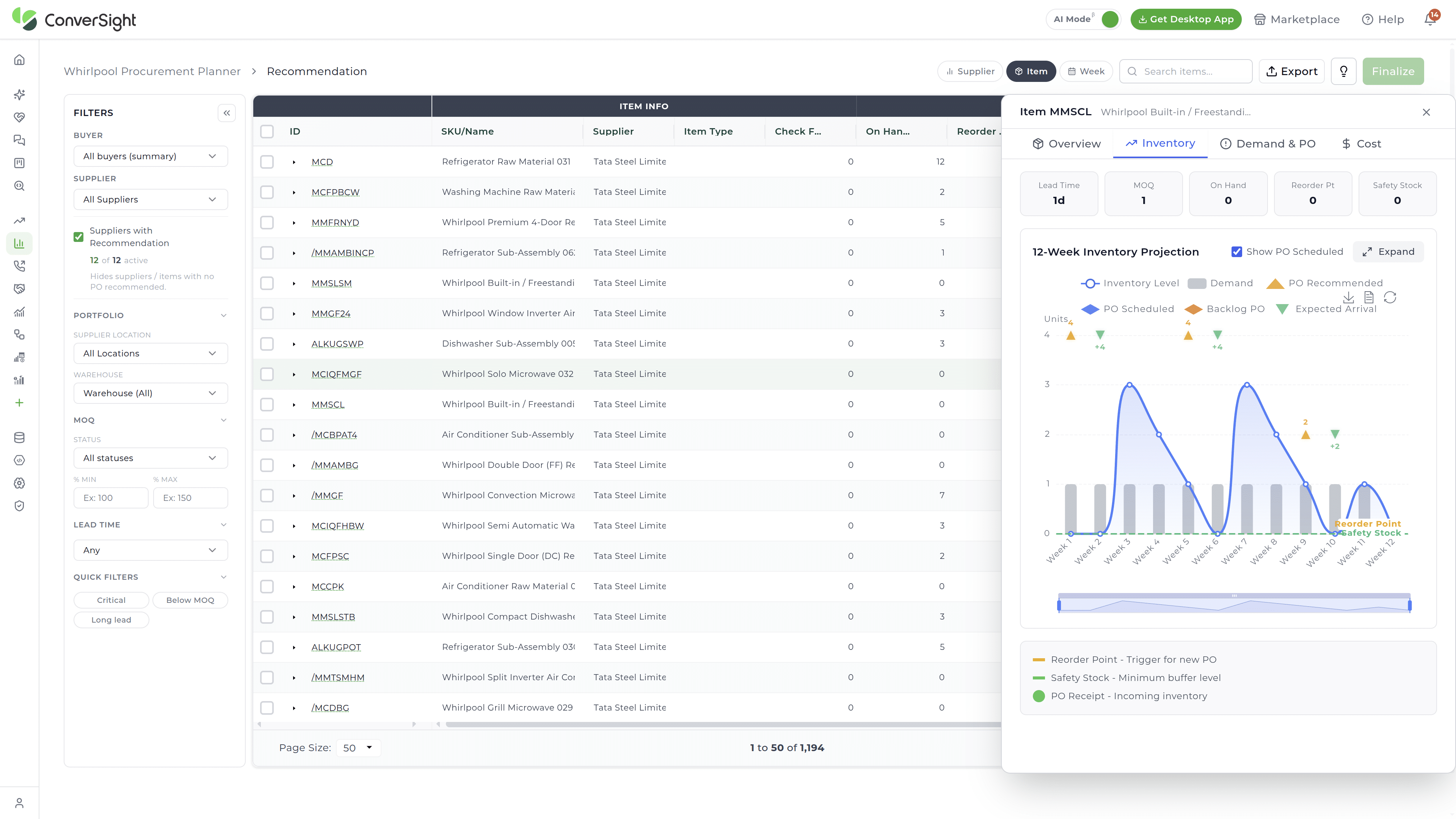Open the trending line sidebar icon
The height and width of the screenshot is (819, 1456).
click(x=19, y=220)
